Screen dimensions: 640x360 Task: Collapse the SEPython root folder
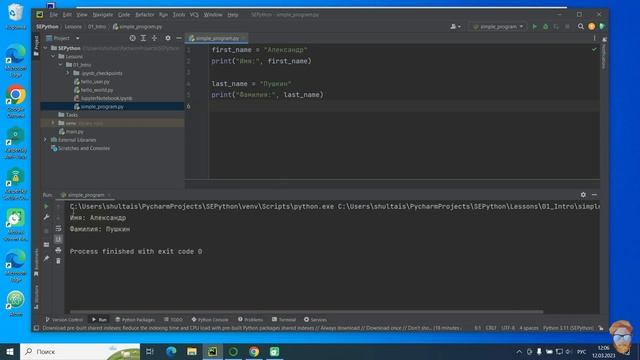coord(46,48)
